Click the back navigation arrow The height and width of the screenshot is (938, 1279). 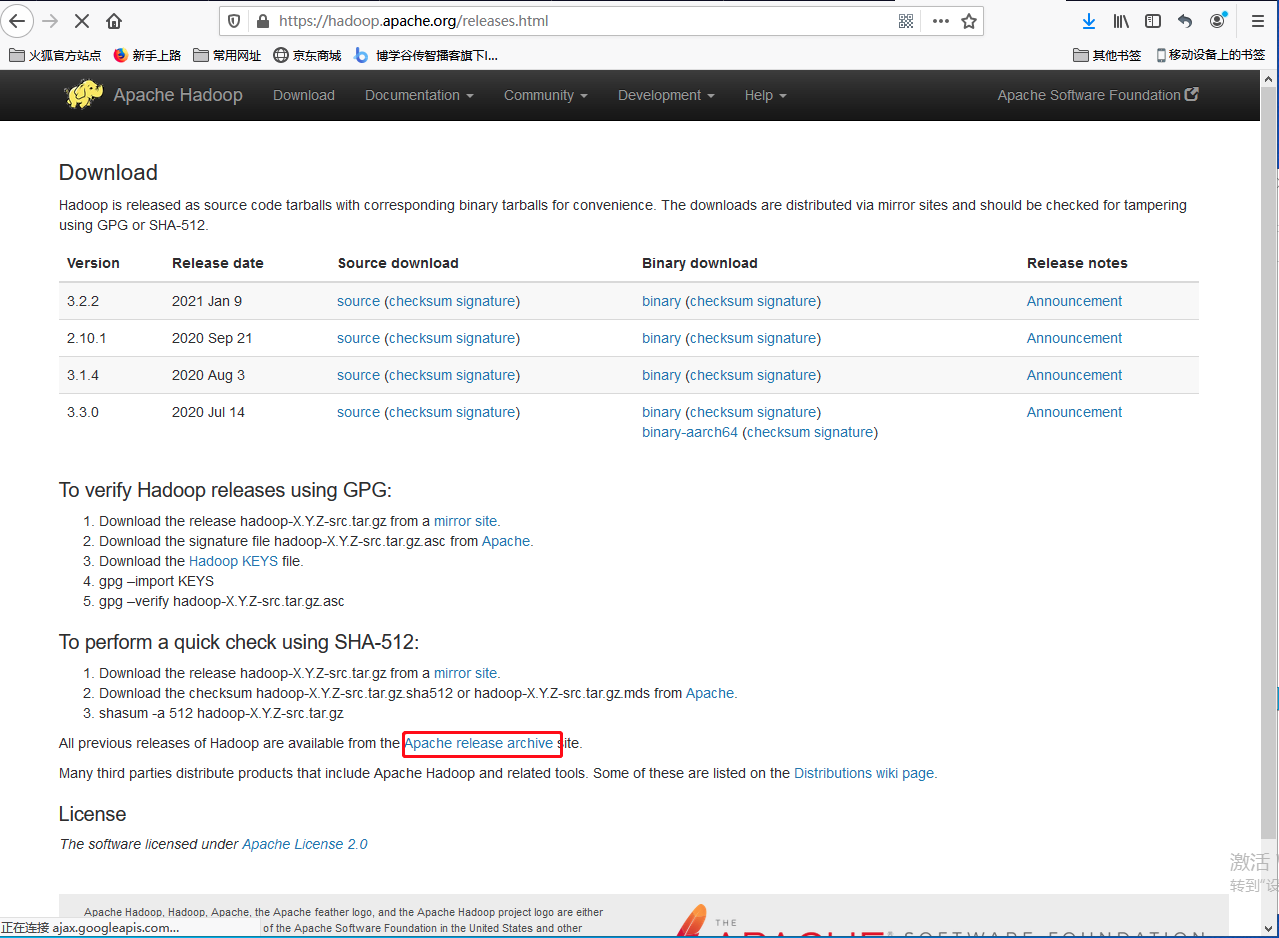tap(17, 21)
